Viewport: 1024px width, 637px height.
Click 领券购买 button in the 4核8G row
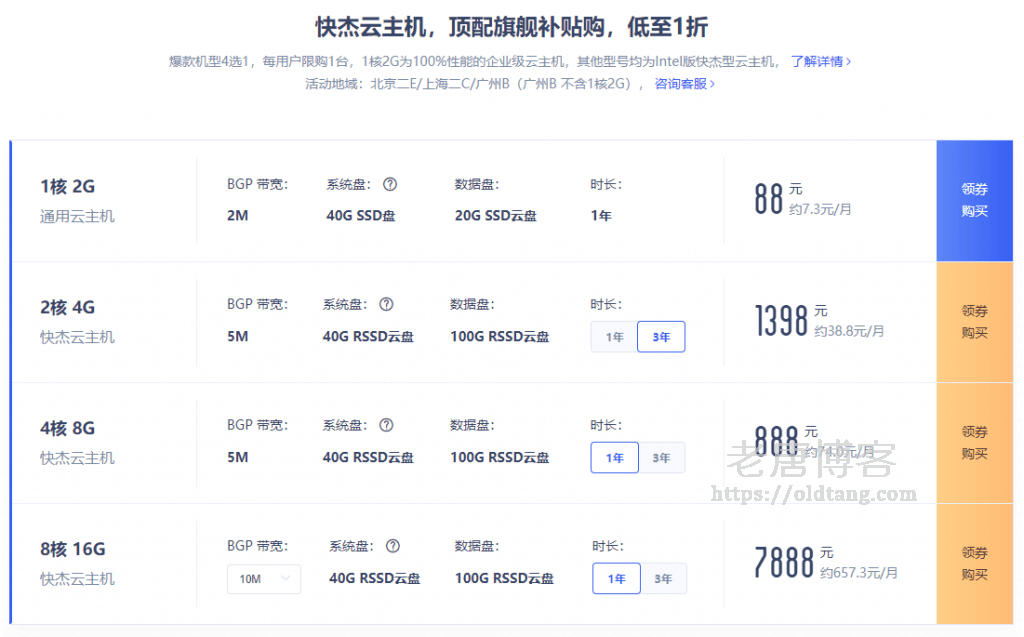[974, 443]
